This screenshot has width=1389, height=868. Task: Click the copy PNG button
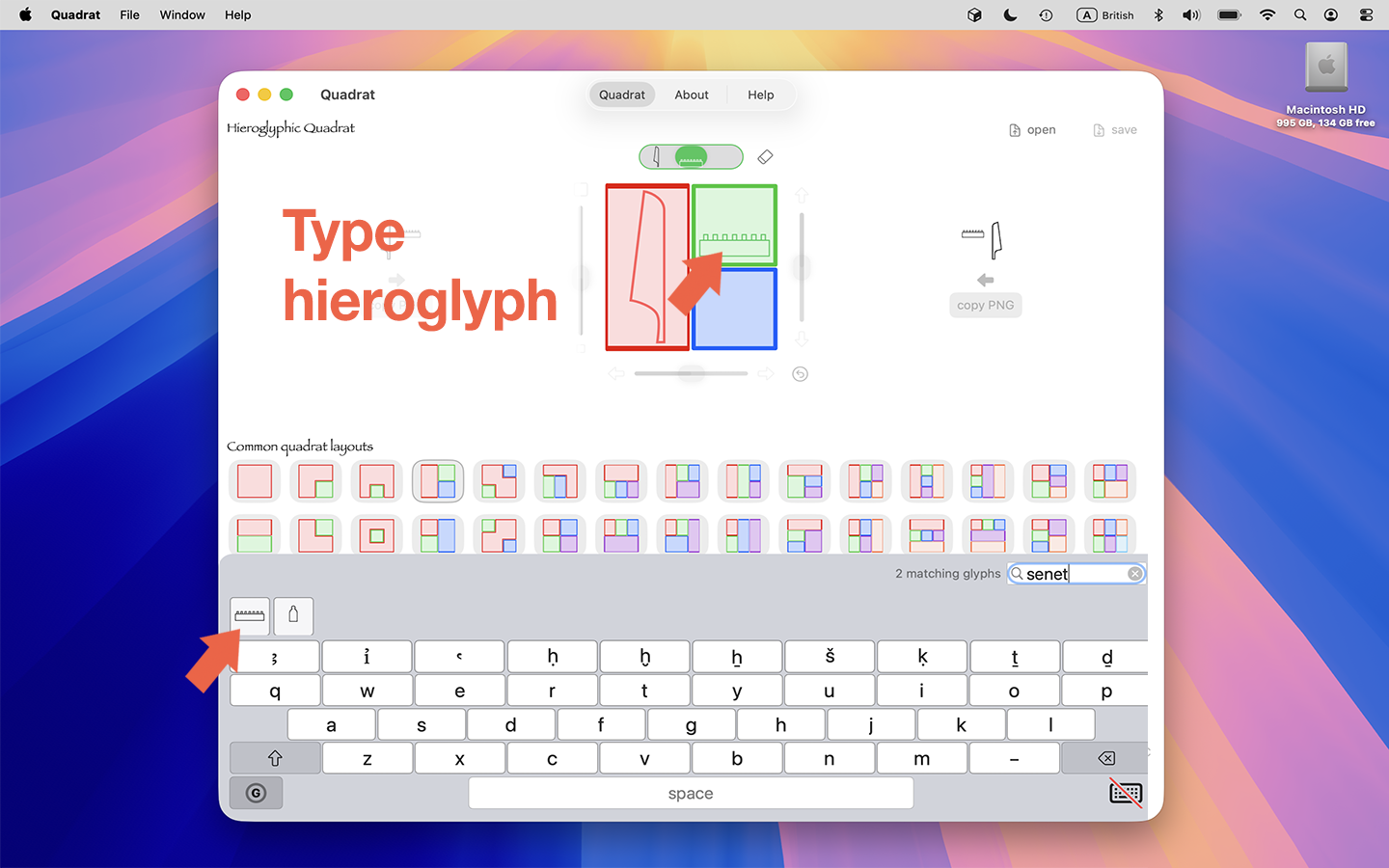pos(985,305)
